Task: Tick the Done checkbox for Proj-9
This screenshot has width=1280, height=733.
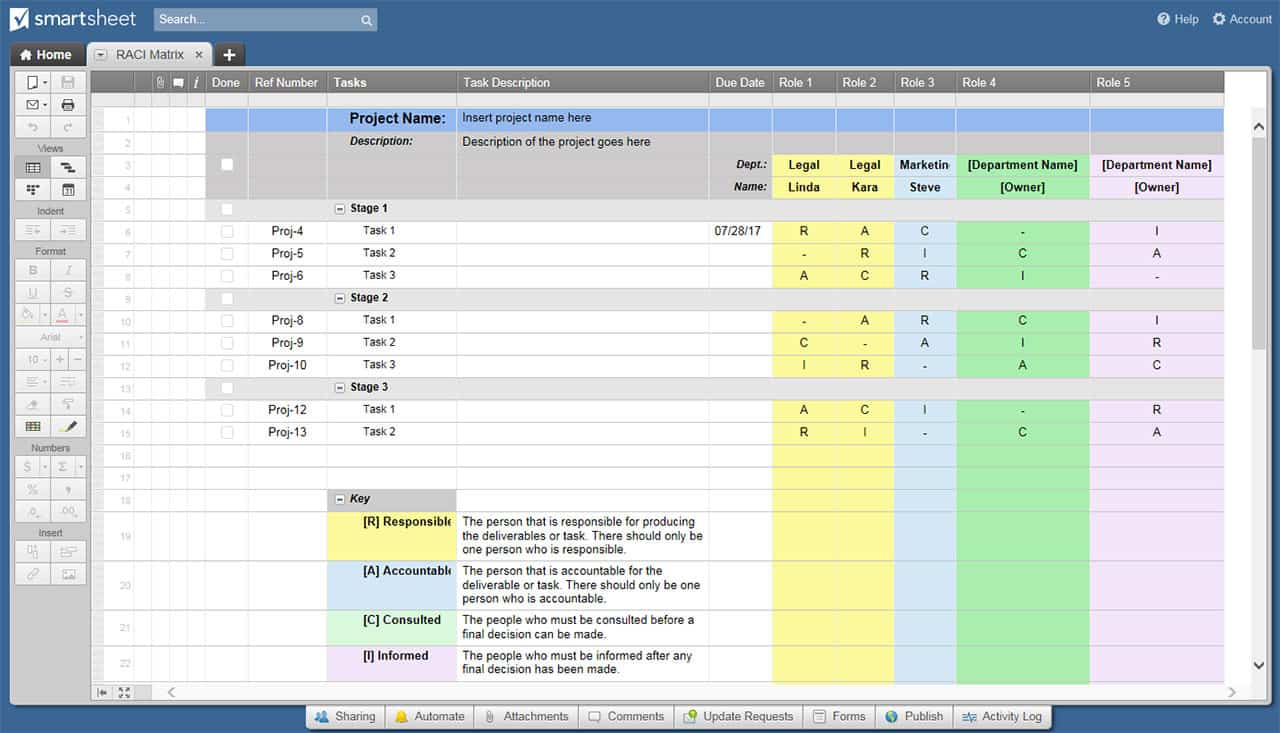Action: (x=227, y=343)
